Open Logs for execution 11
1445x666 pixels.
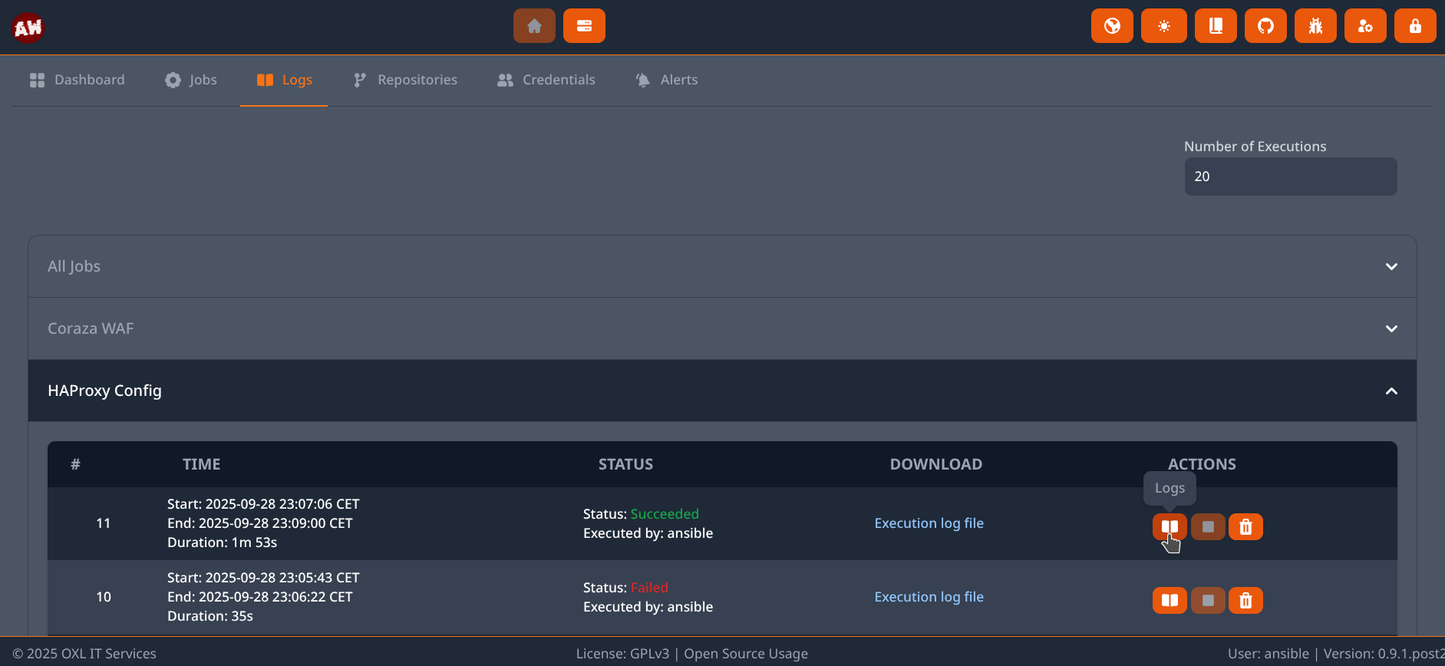(1169, 526)
